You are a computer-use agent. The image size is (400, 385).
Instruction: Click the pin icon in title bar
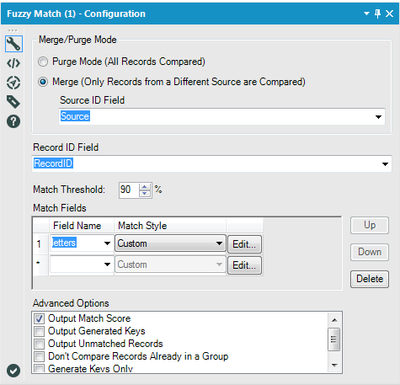coord(378,14)
